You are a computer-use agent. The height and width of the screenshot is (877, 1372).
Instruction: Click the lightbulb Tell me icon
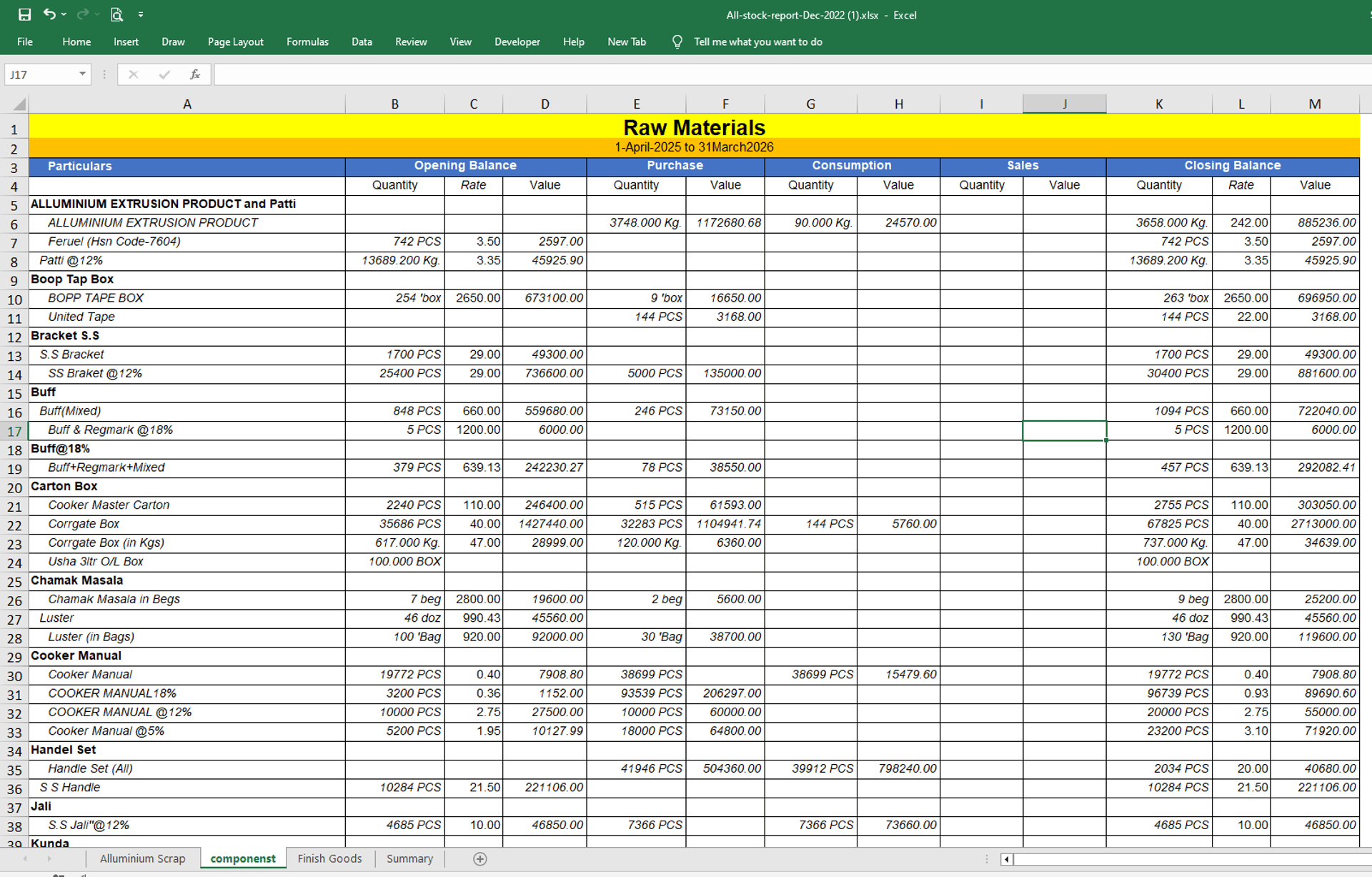pos(677,41)
